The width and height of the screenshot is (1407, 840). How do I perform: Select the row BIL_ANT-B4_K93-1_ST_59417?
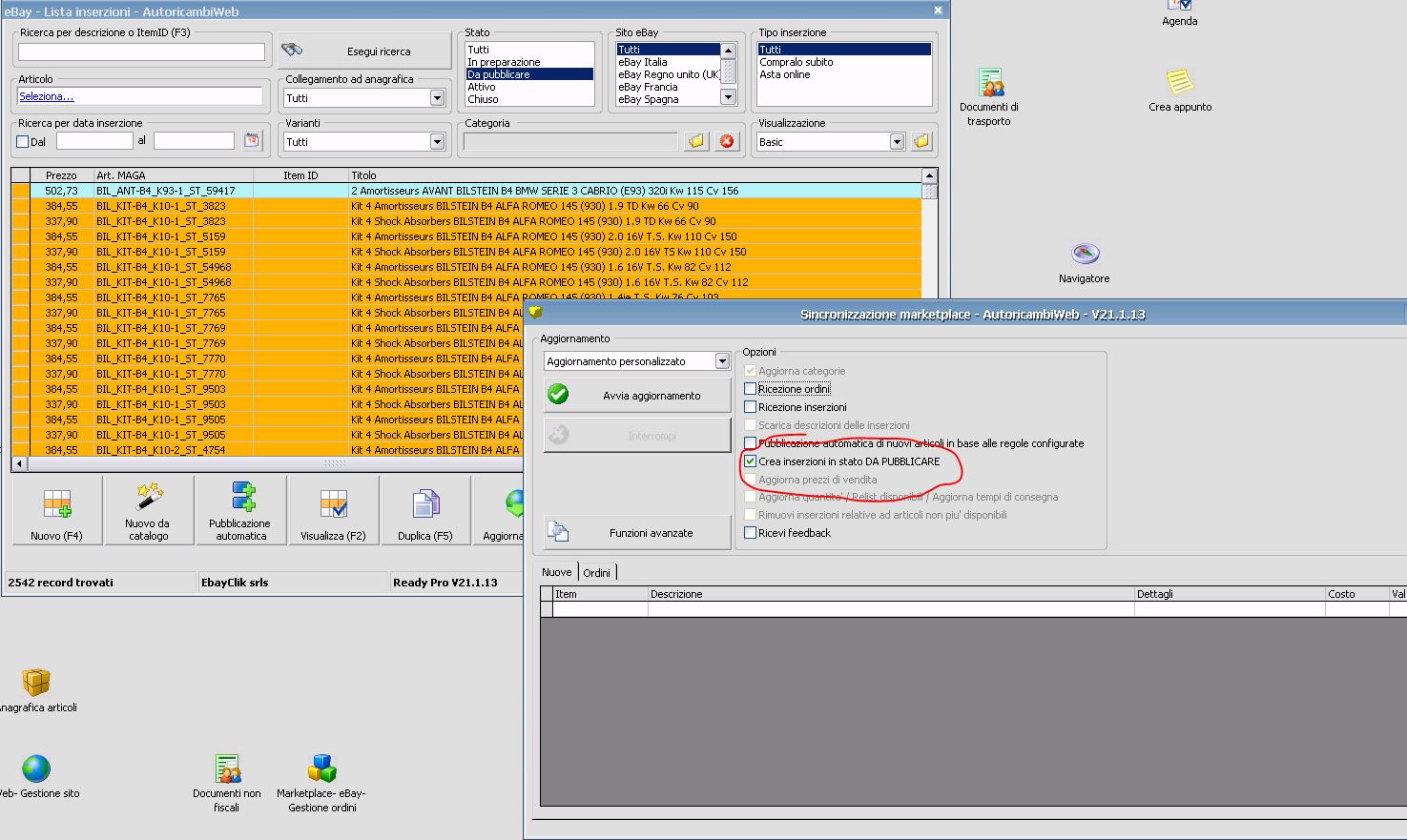tap(467, 191)
